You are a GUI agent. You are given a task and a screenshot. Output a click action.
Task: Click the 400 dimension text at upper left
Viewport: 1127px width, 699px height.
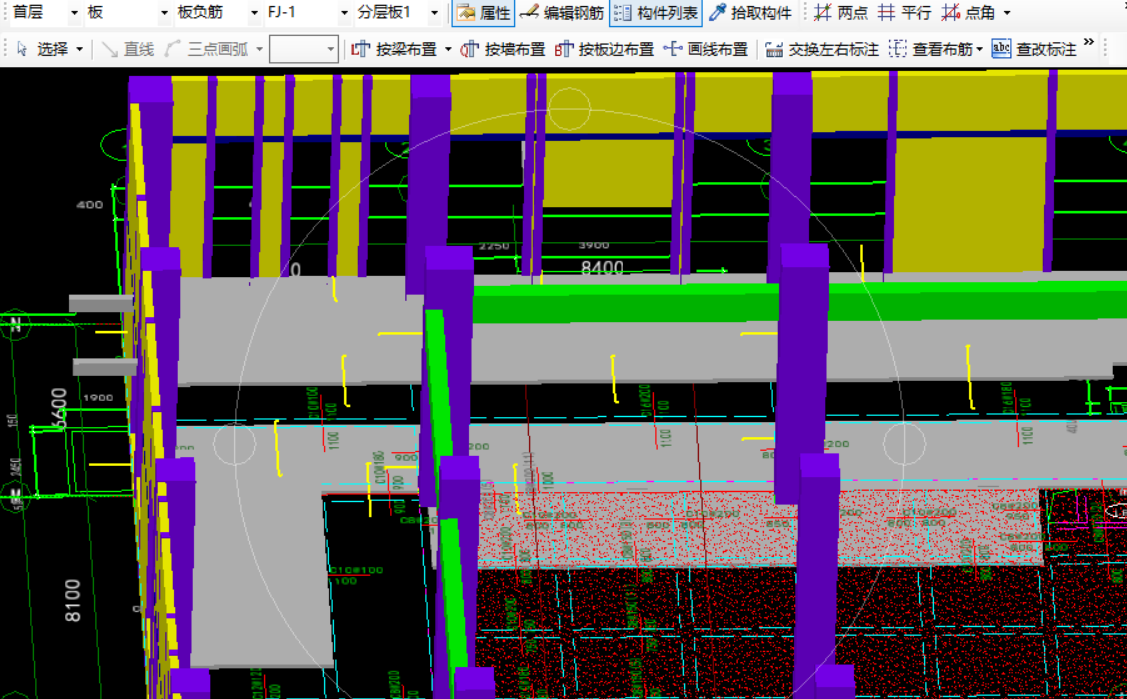click(x=90, y=205)
